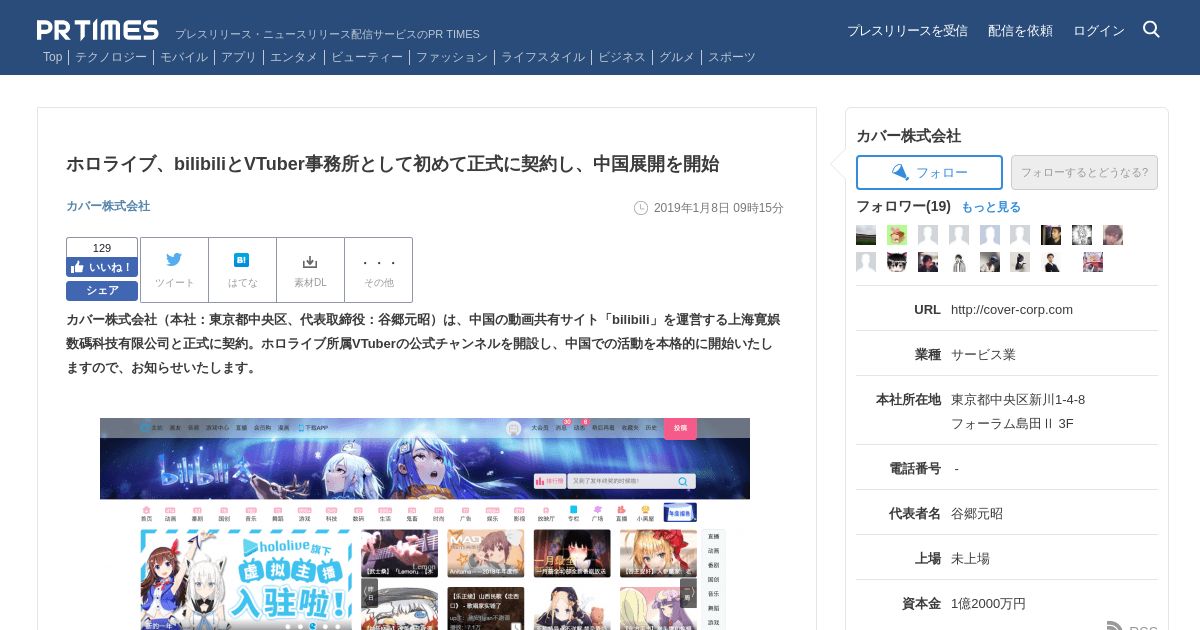
Task: Open the bilibili screenshot image
Action: [425, 524]
